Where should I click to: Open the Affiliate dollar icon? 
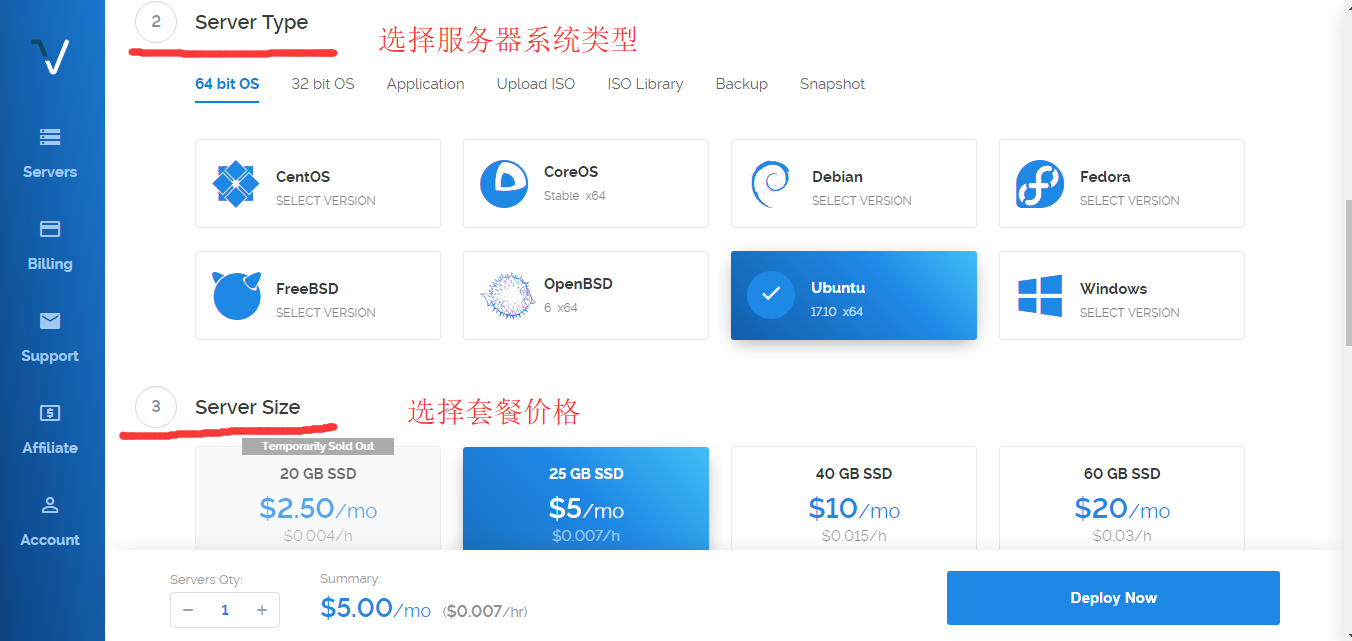50,413
